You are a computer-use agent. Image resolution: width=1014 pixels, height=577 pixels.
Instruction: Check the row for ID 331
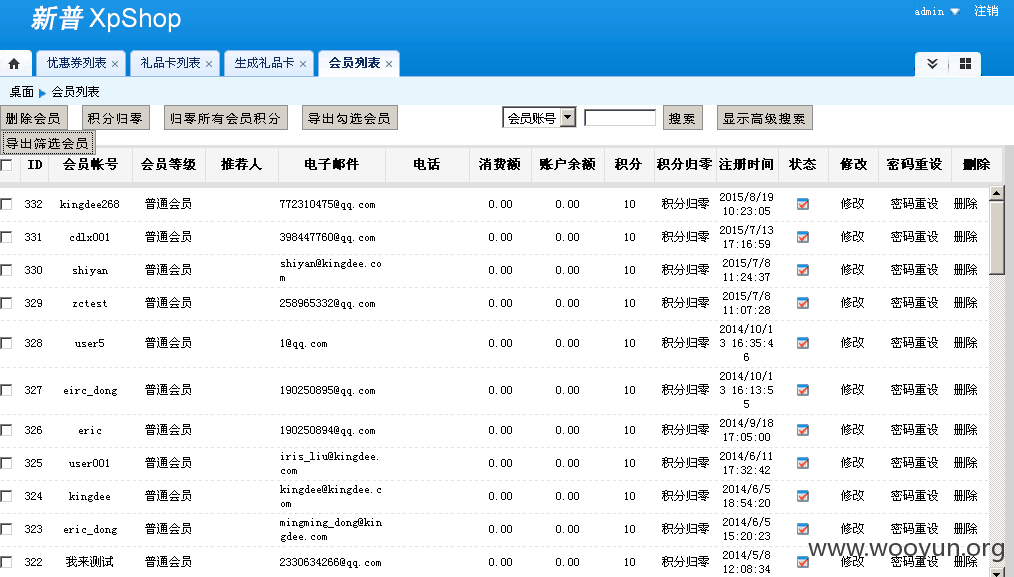(6, 237)
